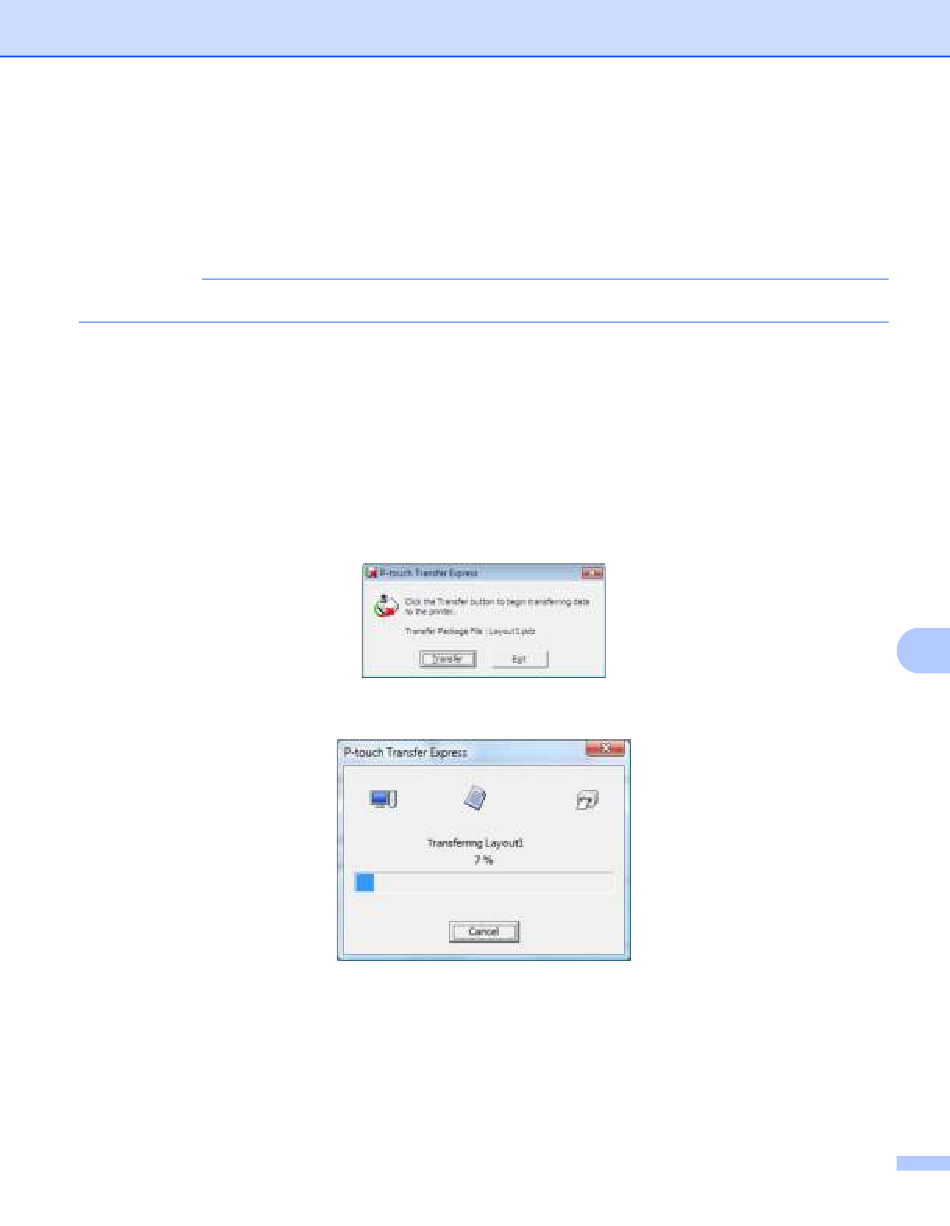Close the Transferring Layout1 progress dialog
This screenshot has width=950, height=1226.
click(605, 749)
